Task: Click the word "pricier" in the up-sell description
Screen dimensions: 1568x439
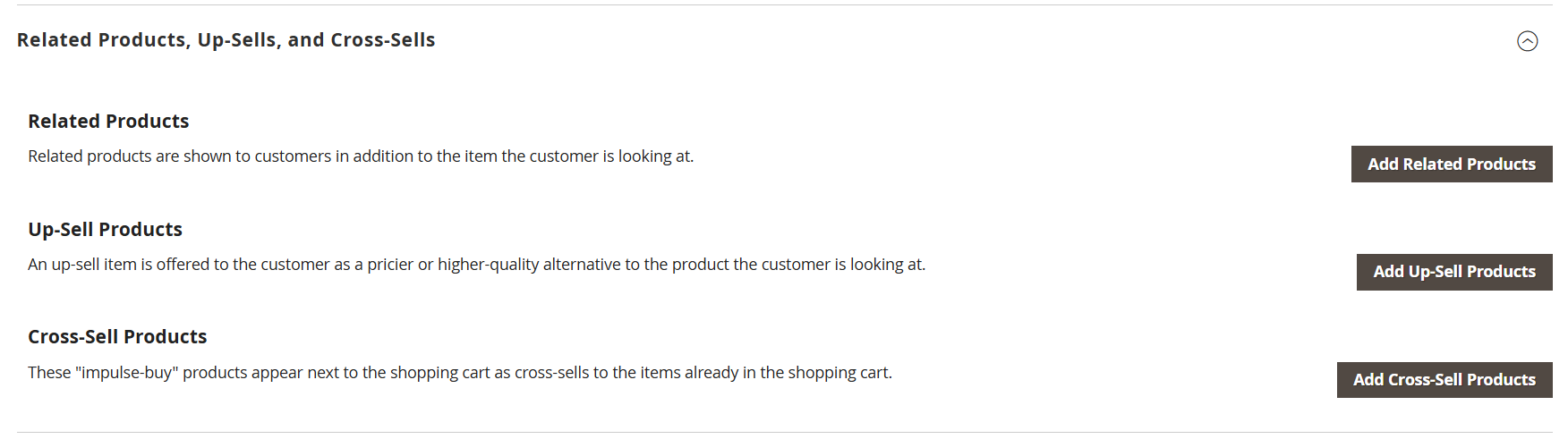Action: (390, 265)
